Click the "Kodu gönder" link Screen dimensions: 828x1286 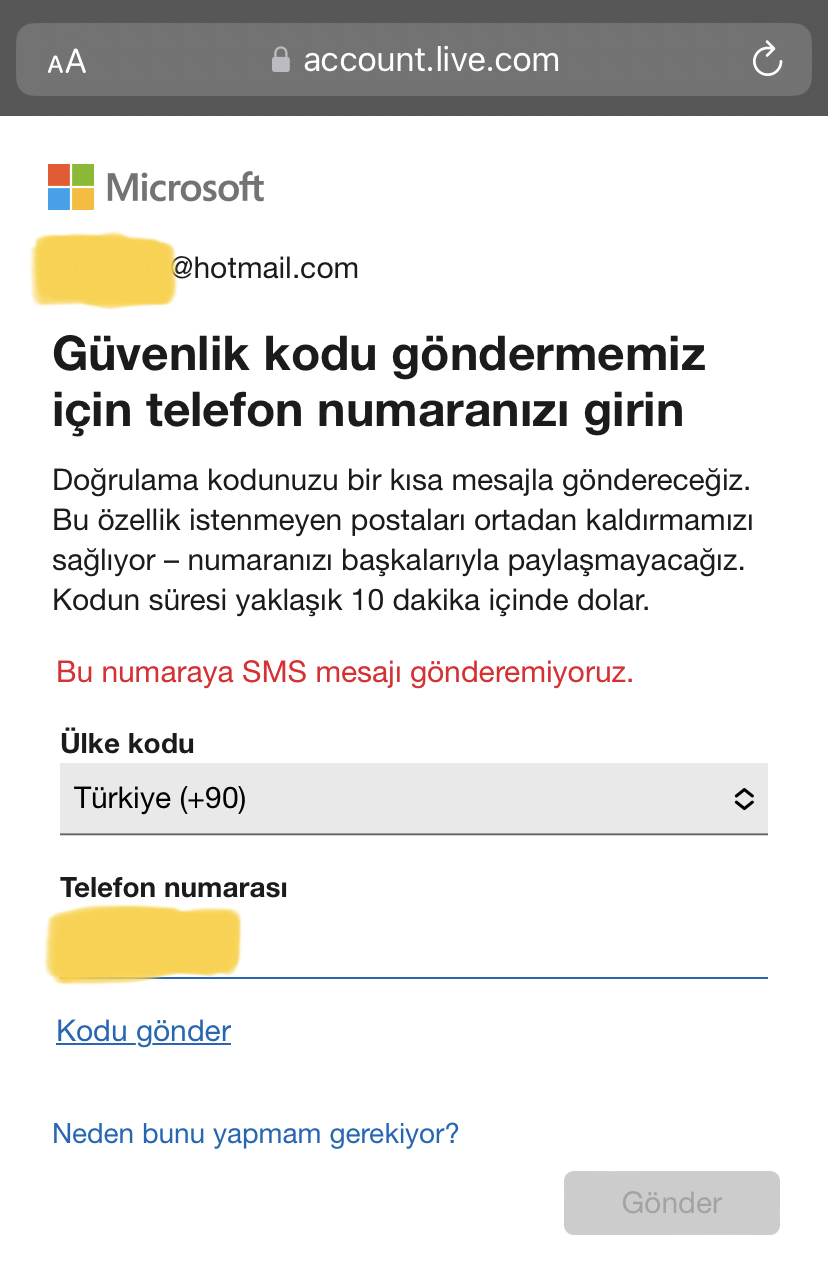pyautogui.click(x=144, y=1031)
